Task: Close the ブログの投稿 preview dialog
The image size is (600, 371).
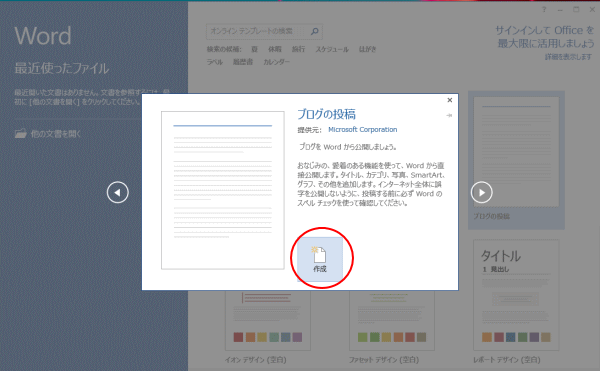Action: tap(450, 100)
